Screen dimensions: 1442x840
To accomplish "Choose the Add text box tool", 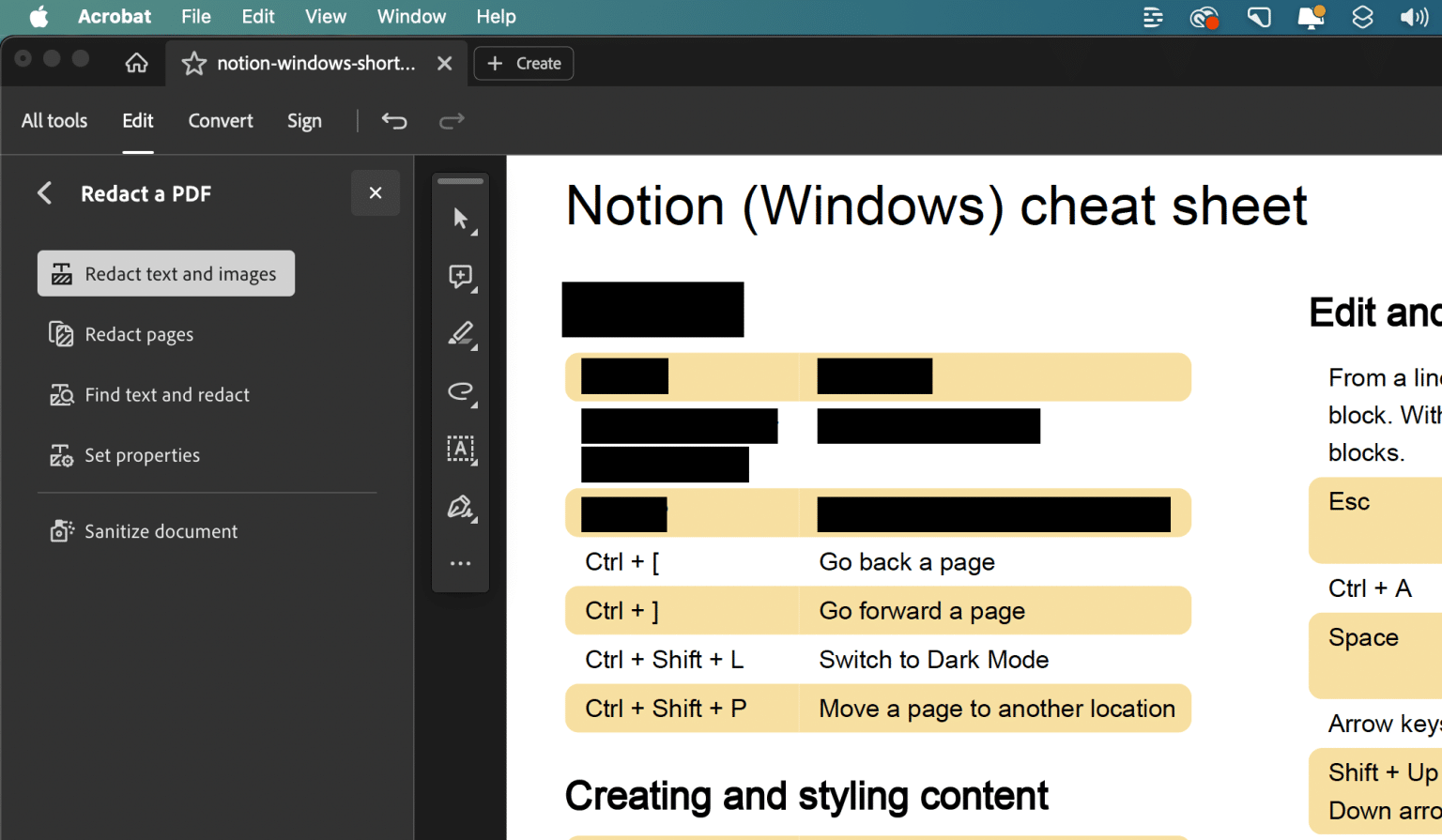I will [460, 449].
